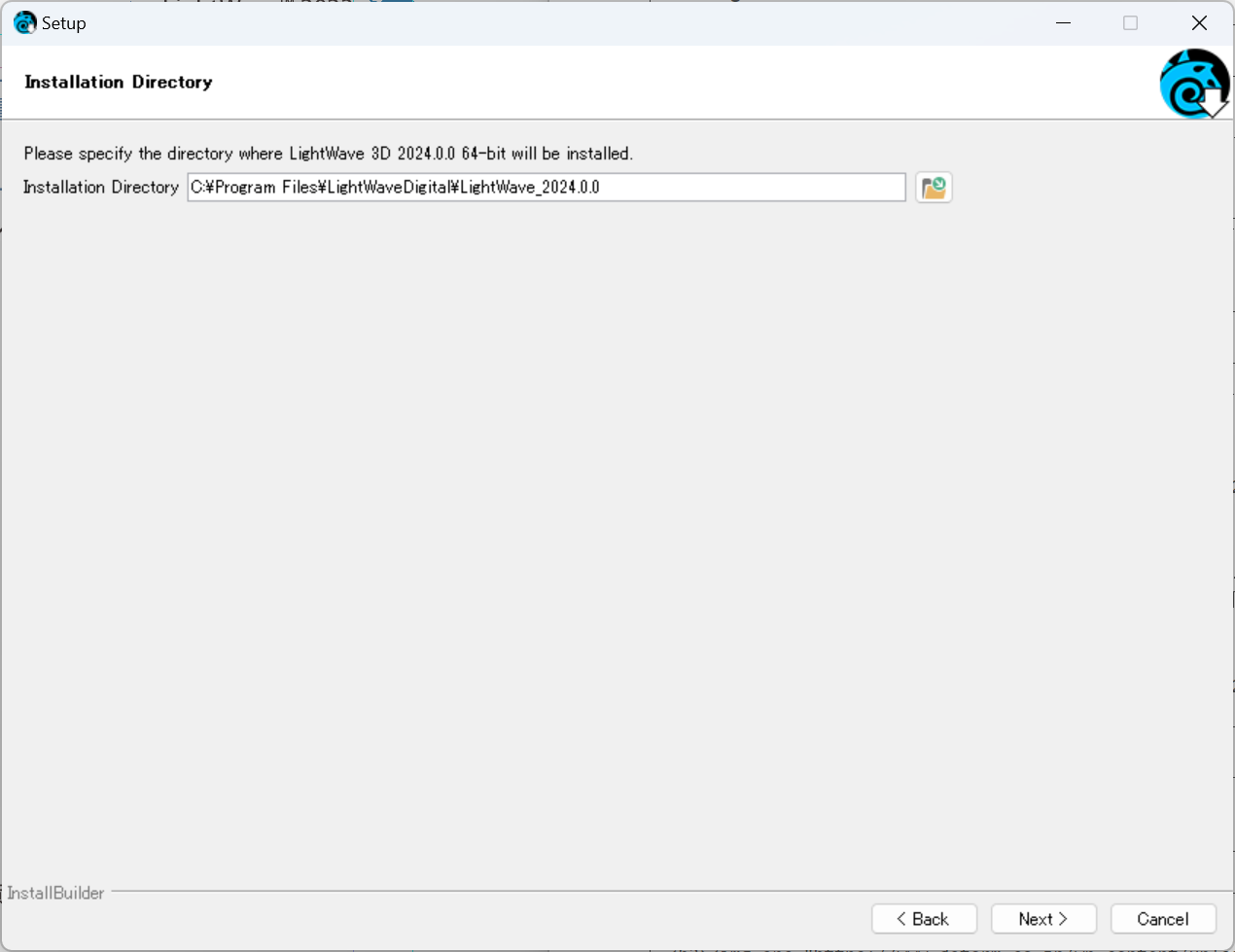This screenshot has height=952, width=1235.
Task: Click the LightWave installer logo at top right
Action: coord(1195,84)
